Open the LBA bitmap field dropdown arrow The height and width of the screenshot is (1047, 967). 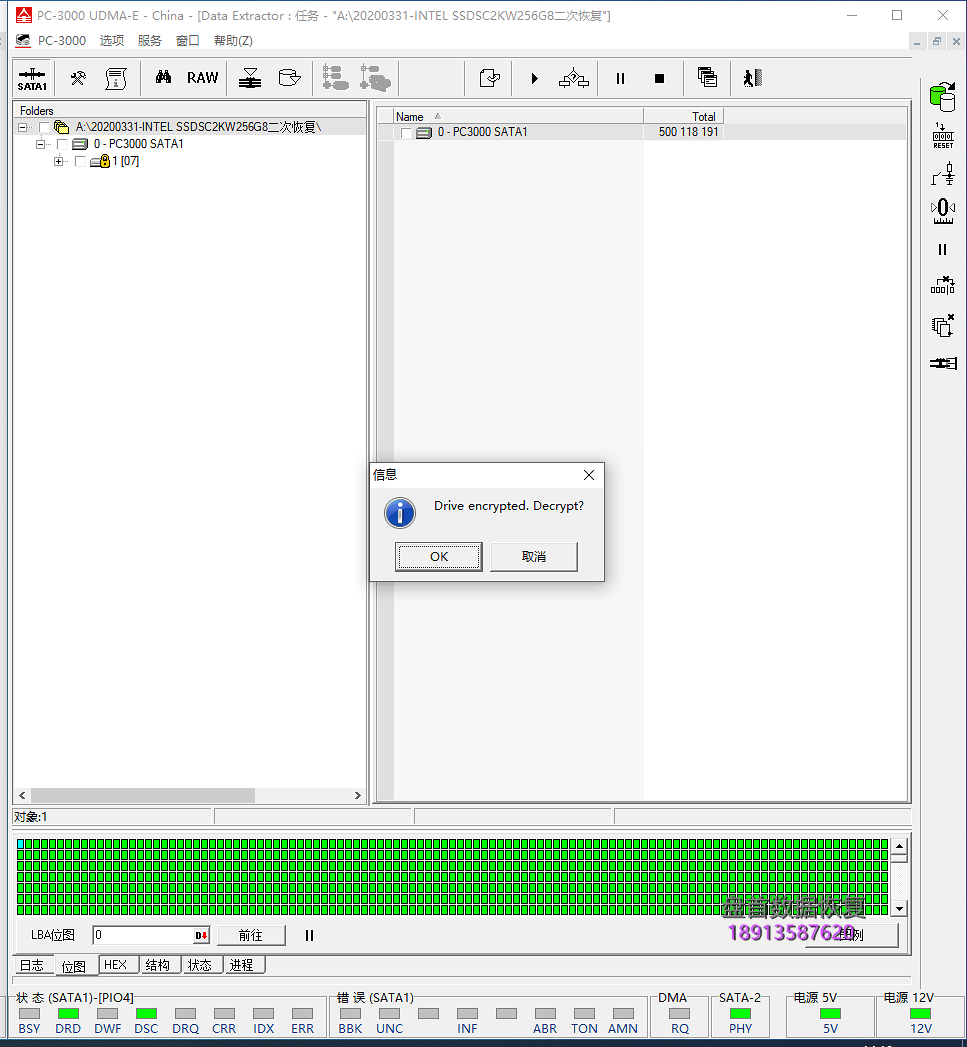click(201, 935)
